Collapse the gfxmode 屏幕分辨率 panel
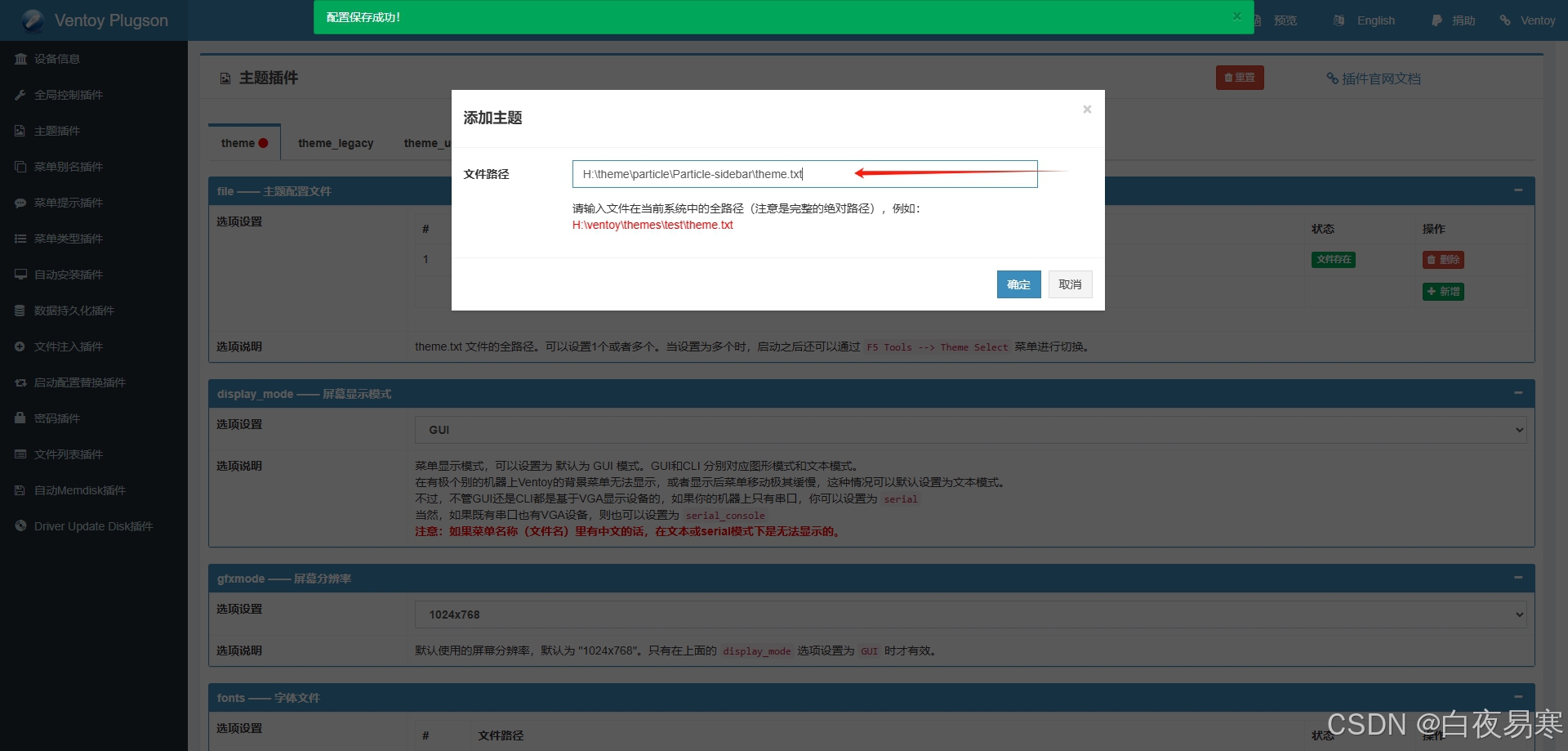This screenshot has width=1568, height=751. coord(1518,578)
